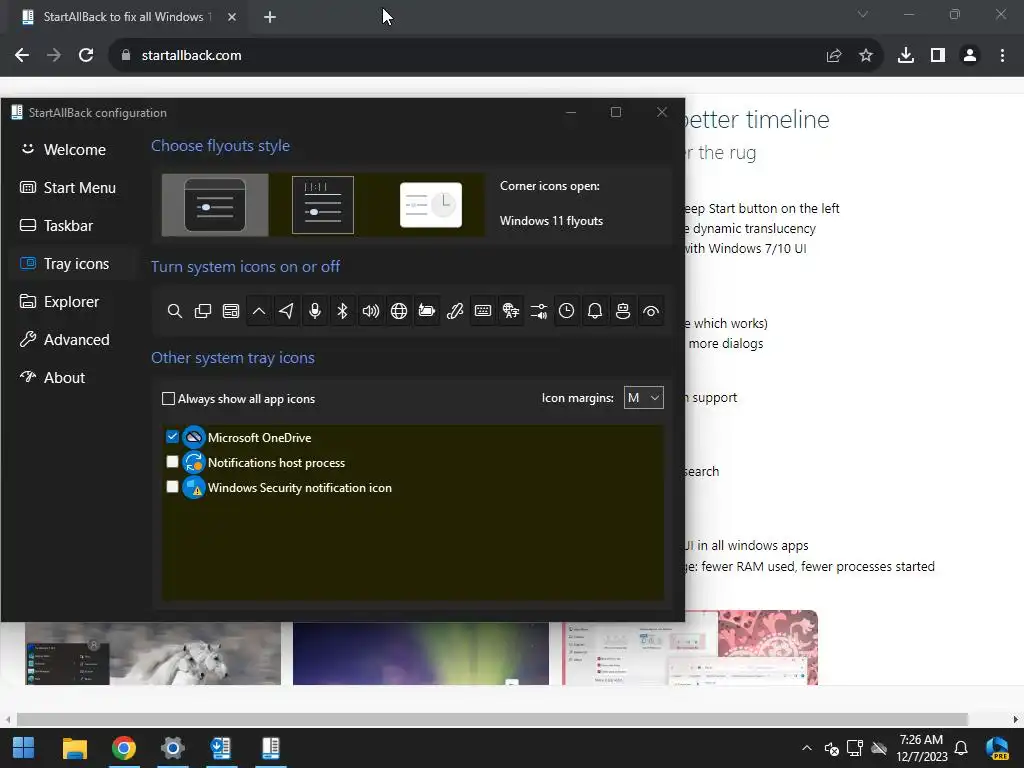Enable Always show all app icons
Image resolution: width=1024 pixels, height=768 pixels.
click(x=168, y=398)
